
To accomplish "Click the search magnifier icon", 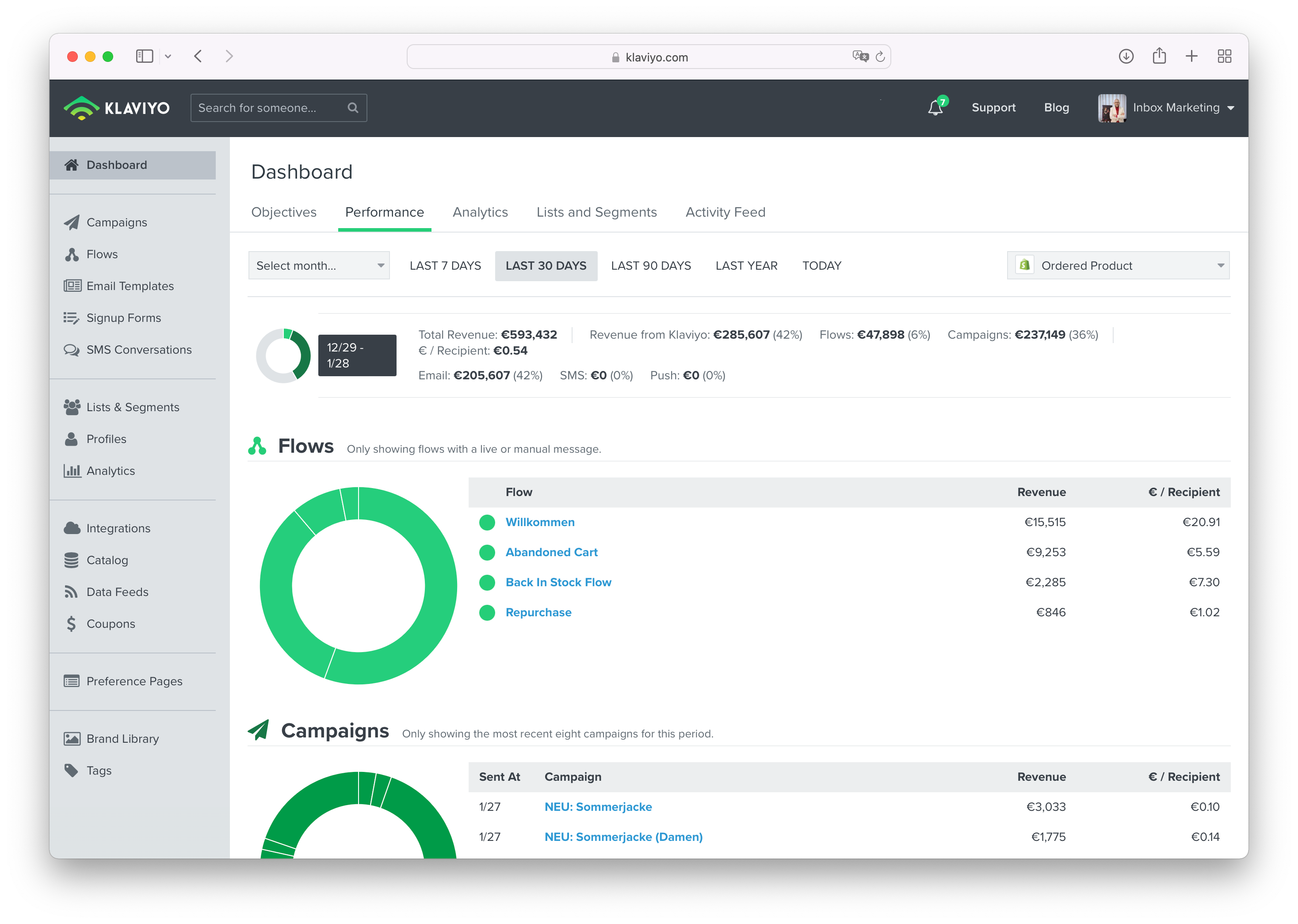I will click(353, 107).
